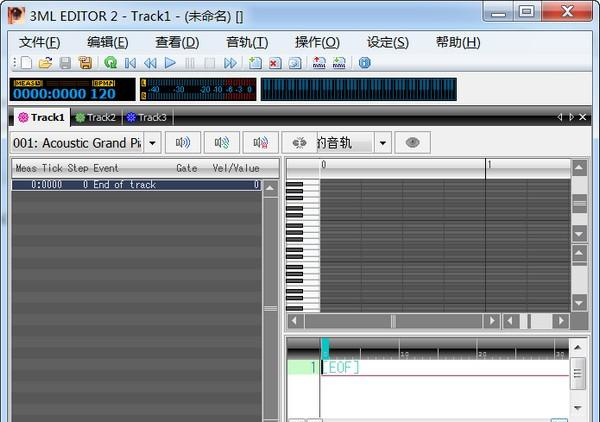Screen dimensions: 600x422
Task: Click the grey Save floppy disk icon
Action: 65,62
